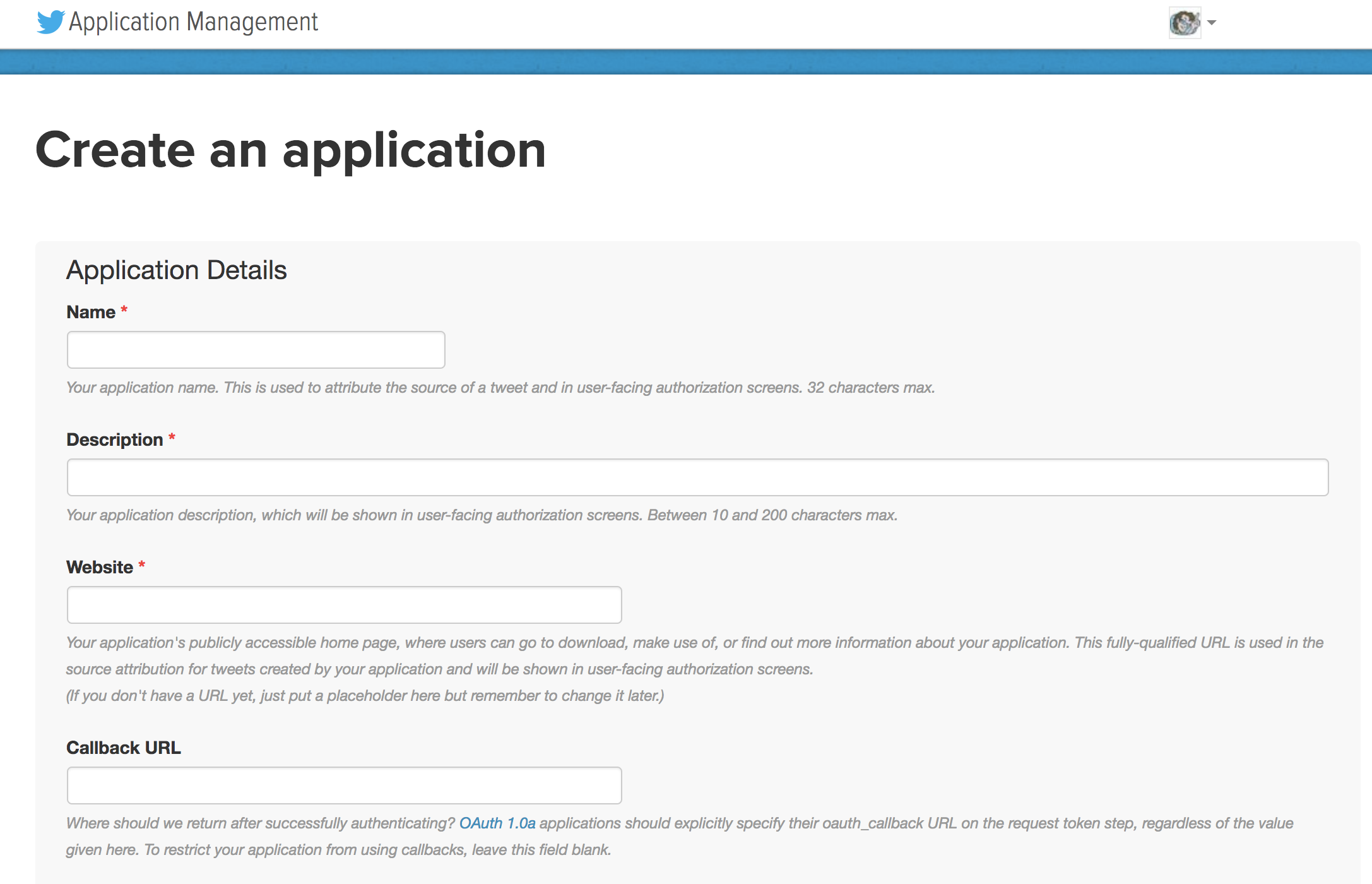1372x884 pixels.
Task: Focus the Name input field
Action: [256, 350]
